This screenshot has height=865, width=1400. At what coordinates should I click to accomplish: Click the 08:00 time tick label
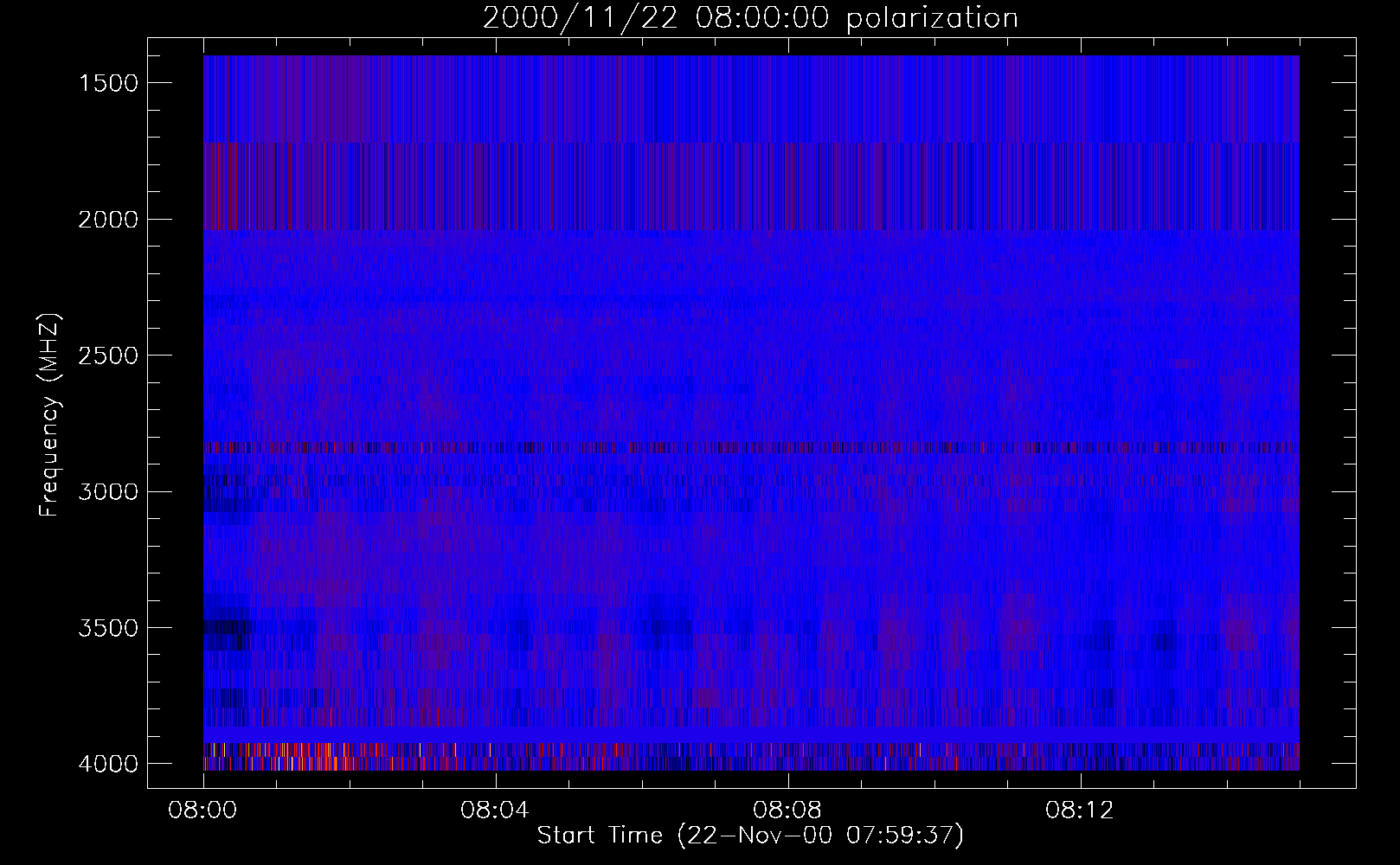pyautogui.click(x=203, y=811)
